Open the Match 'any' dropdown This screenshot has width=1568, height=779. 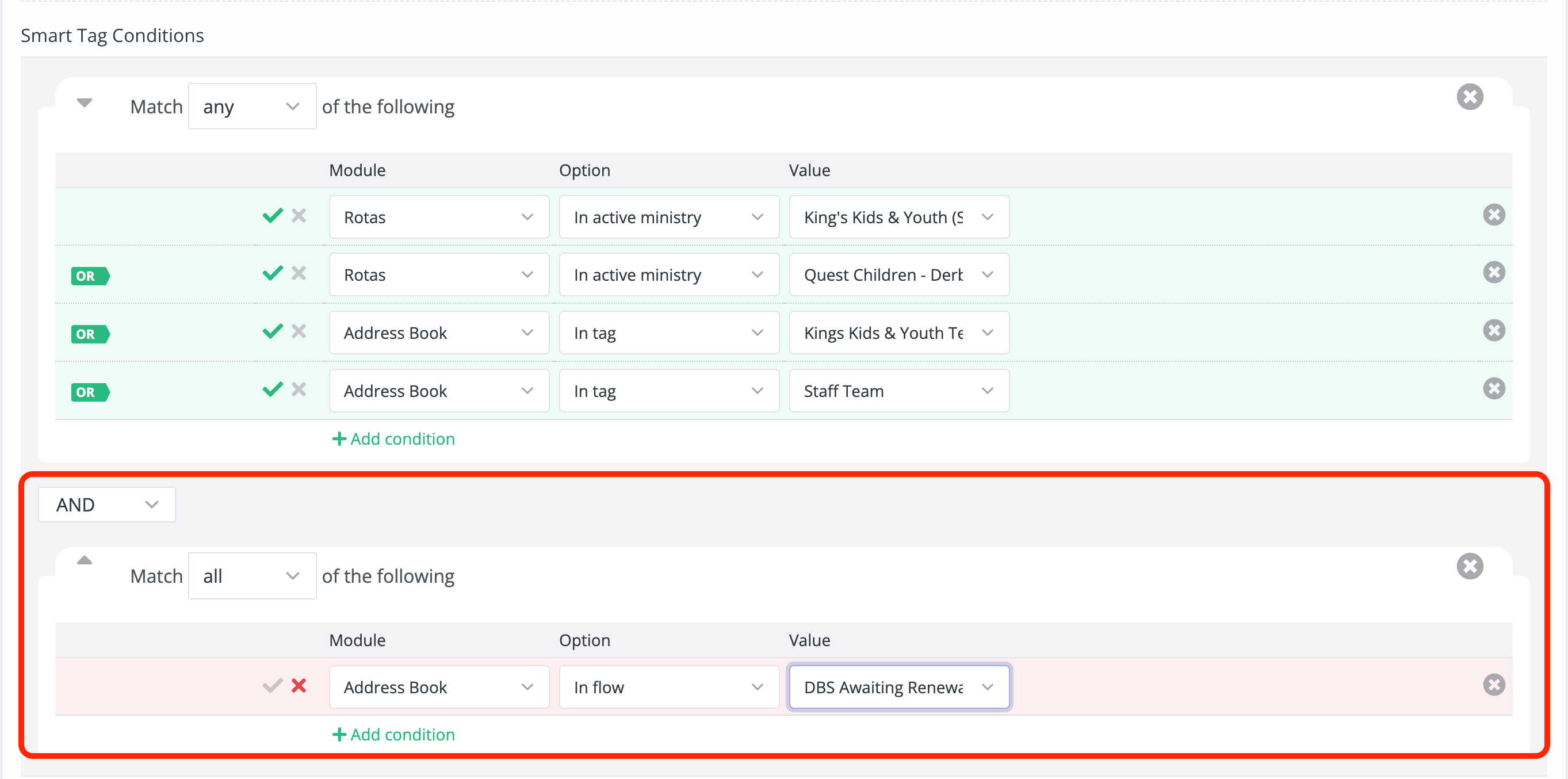252,106
